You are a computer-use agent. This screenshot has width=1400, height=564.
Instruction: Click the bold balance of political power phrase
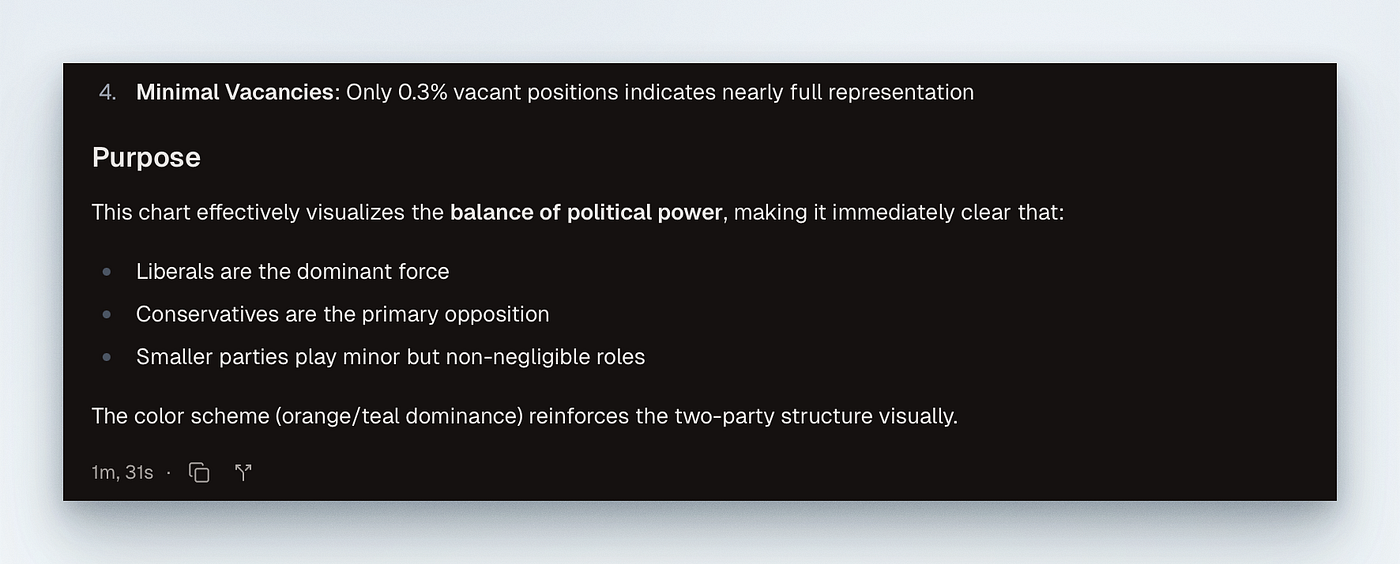[586, 213]
